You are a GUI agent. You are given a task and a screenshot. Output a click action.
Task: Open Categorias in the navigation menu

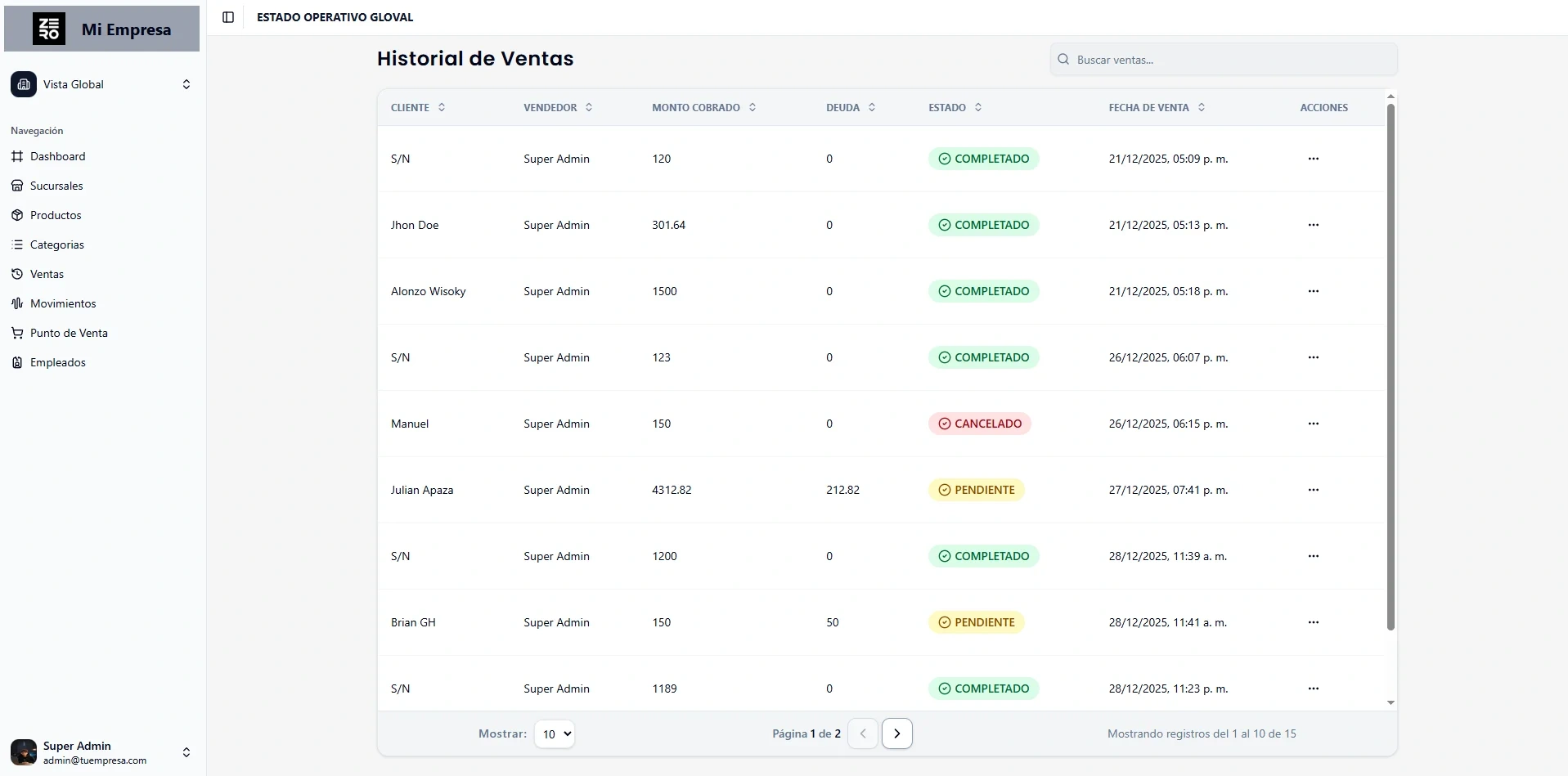point(56,244)
